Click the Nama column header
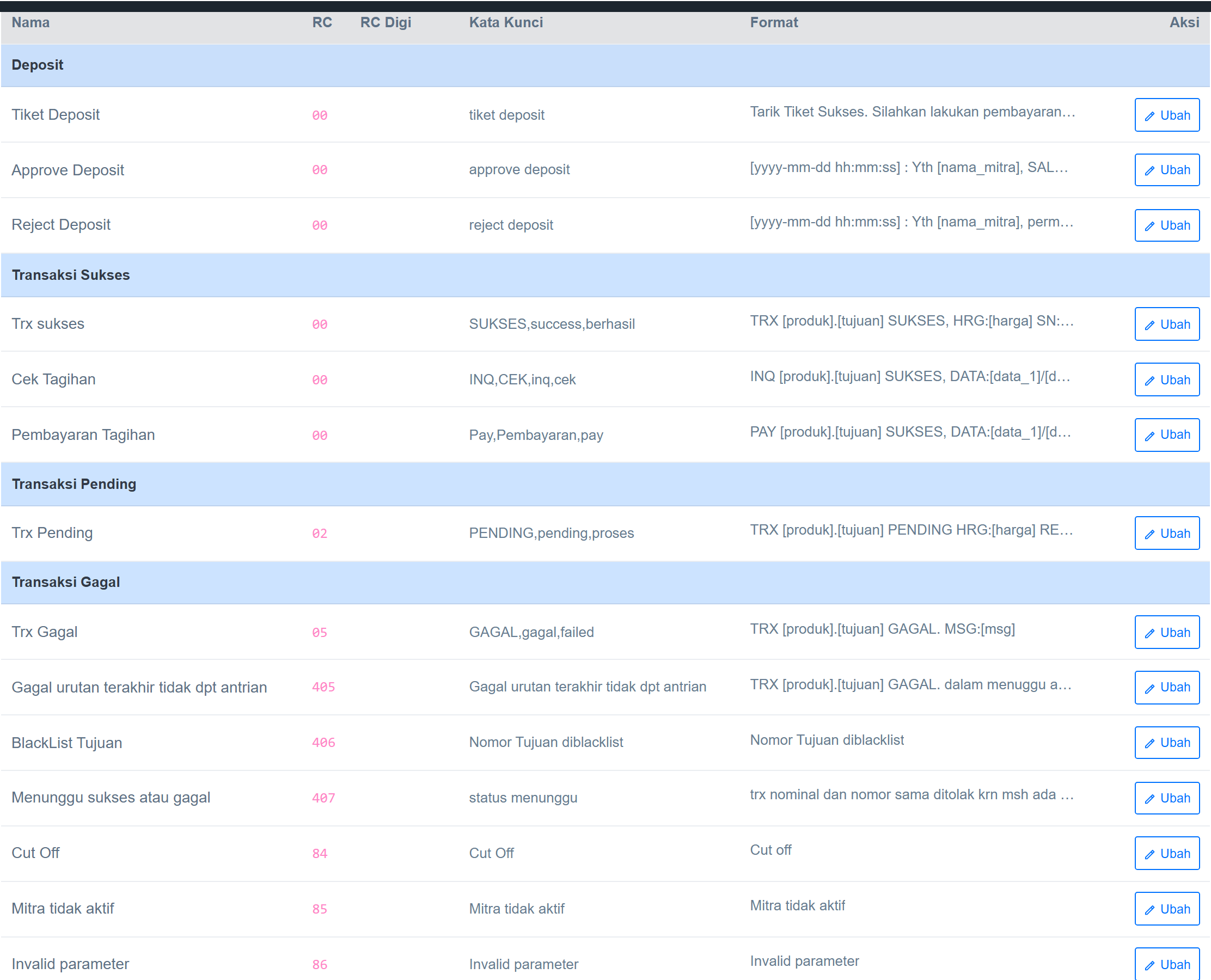The image size is (1211, 980). [x=30, y=22]
